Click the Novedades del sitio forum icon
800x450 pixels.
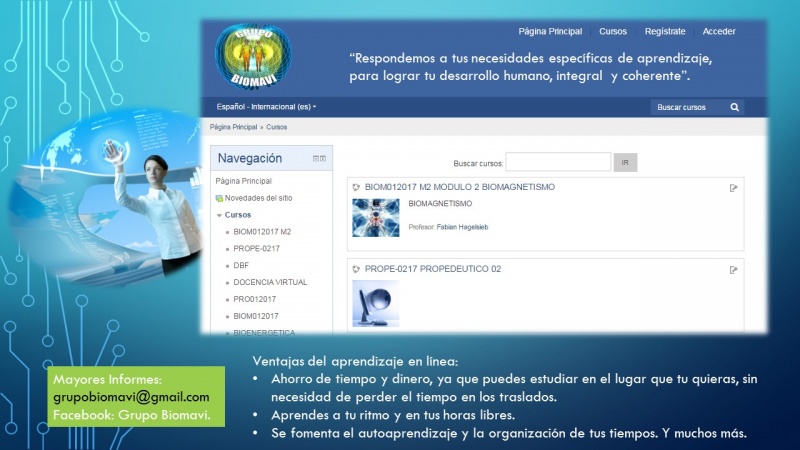(219, 198)
